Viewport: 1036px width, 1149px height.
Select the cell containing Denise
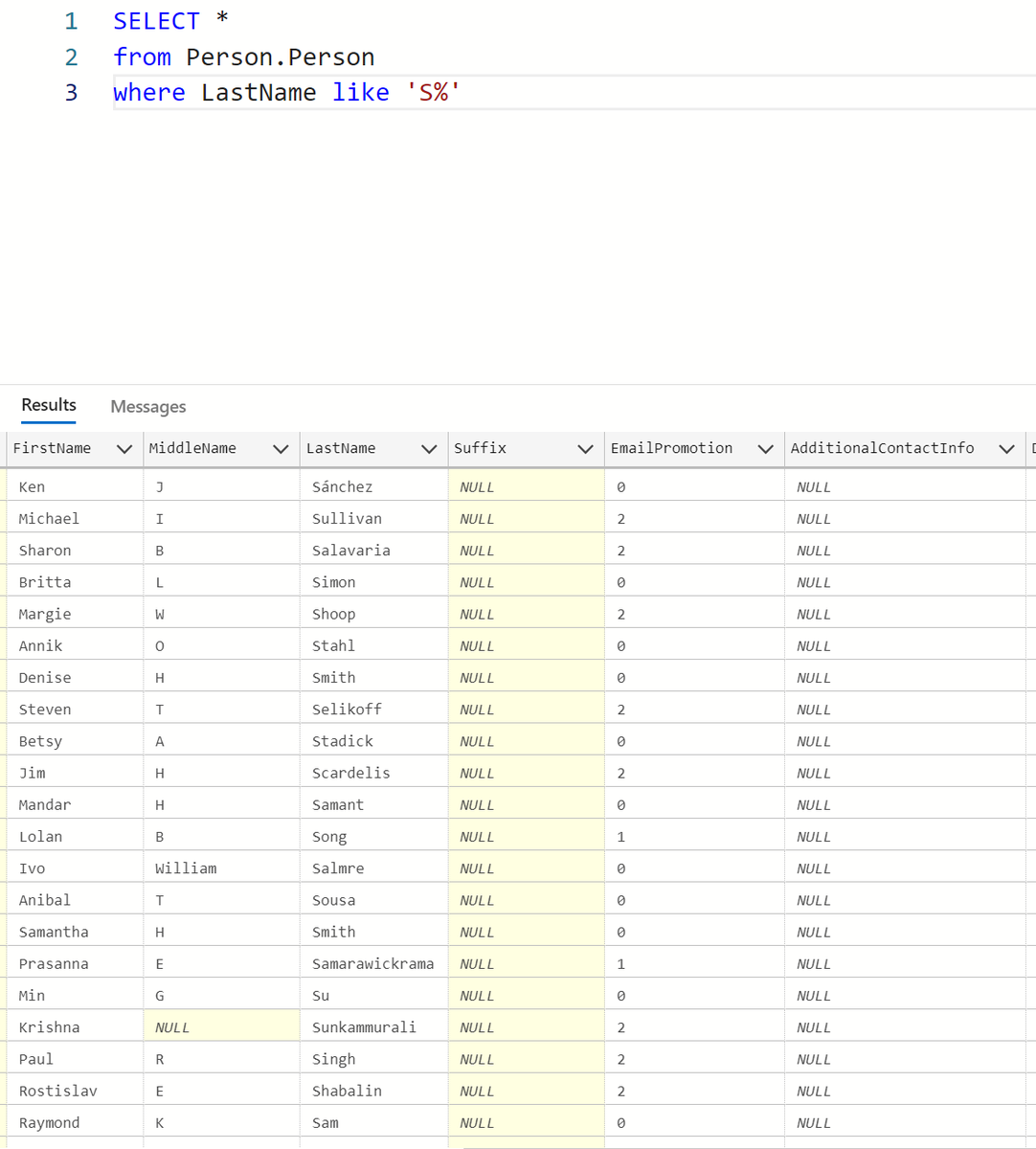[x=75, y=677]
